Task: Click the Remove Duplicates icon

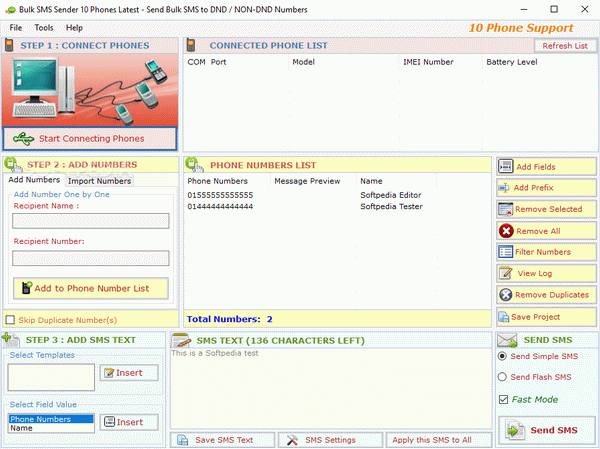Action: coord(505,295)
